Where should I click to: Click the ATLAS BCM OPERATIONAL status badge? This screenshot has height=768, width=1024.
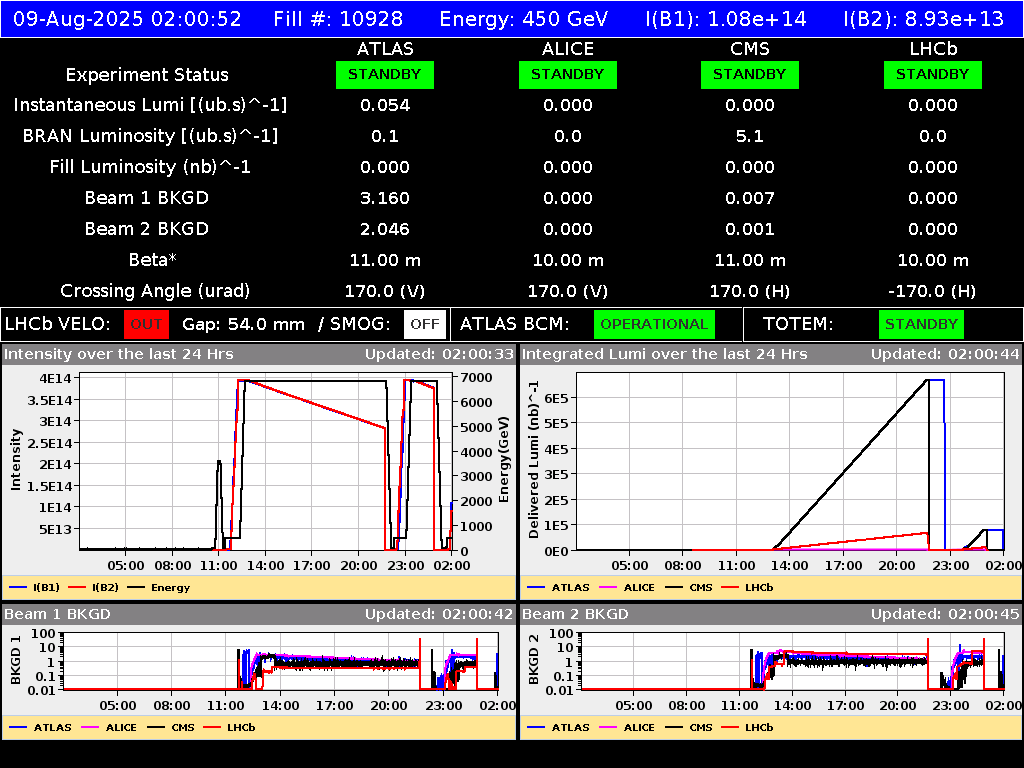(x=654, y=324)
